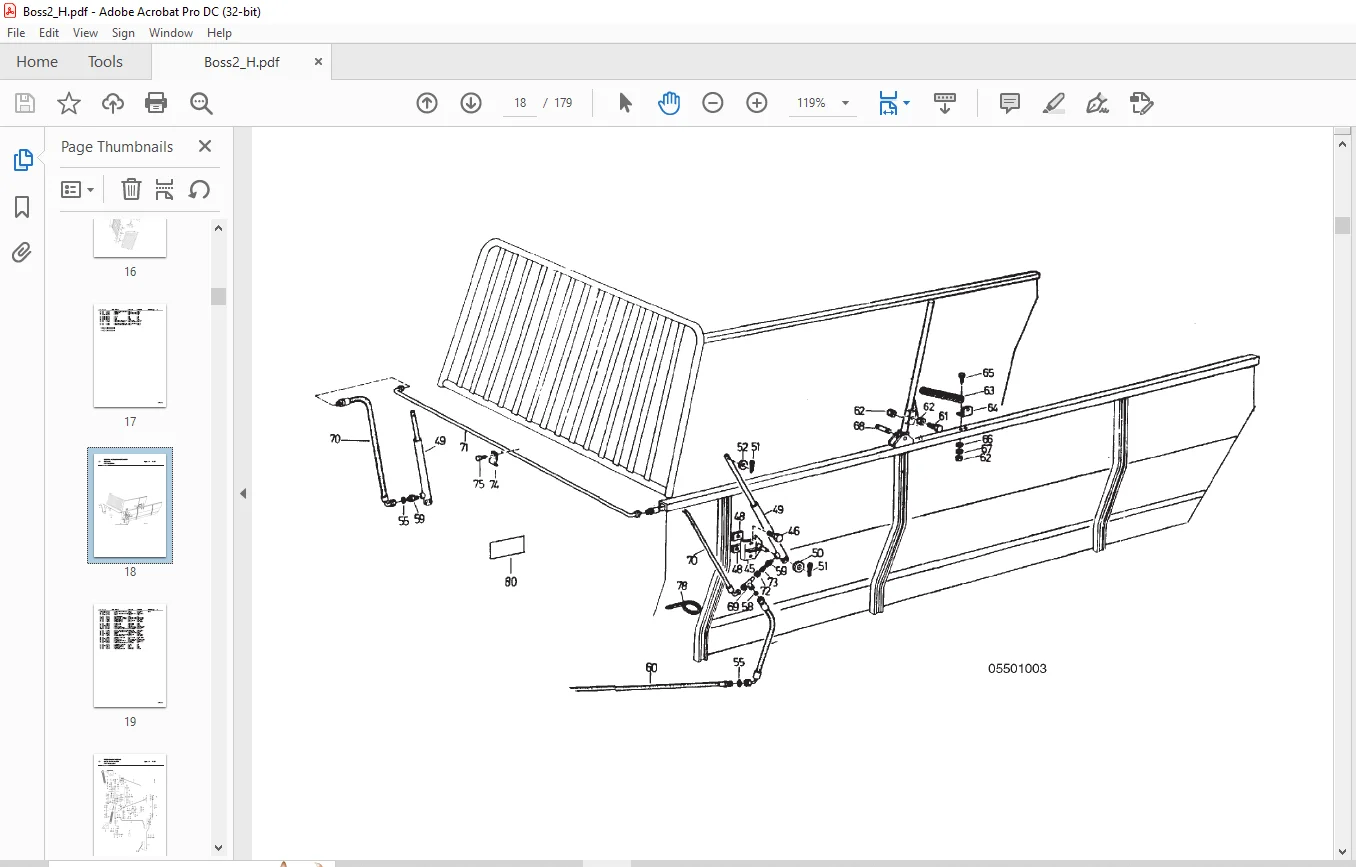Choose the selection arrow tool
1356x867 pixels.
625,103
